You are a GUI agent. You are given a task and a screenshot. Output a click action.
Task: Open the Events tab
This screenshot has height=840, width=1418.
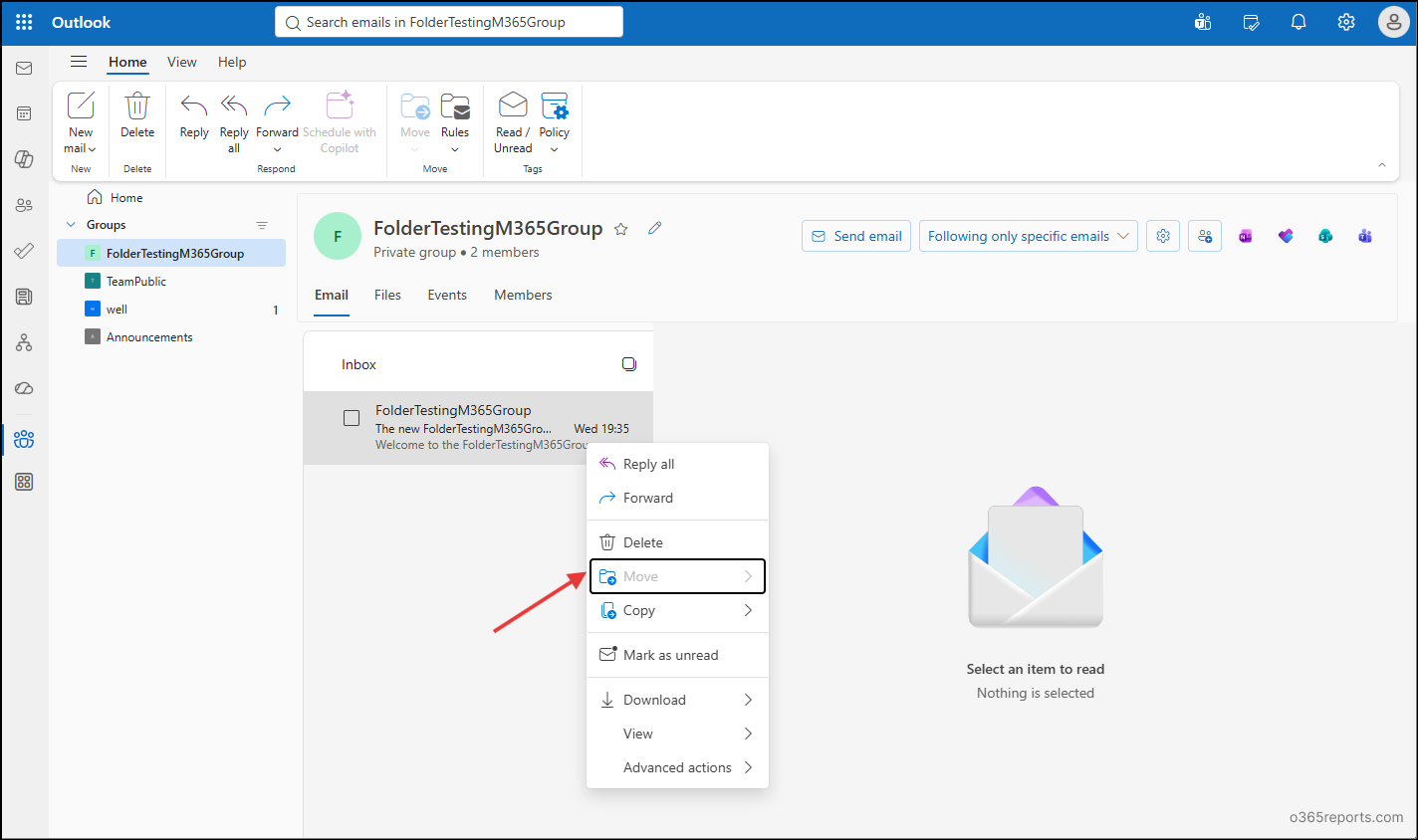coord(447,295)
